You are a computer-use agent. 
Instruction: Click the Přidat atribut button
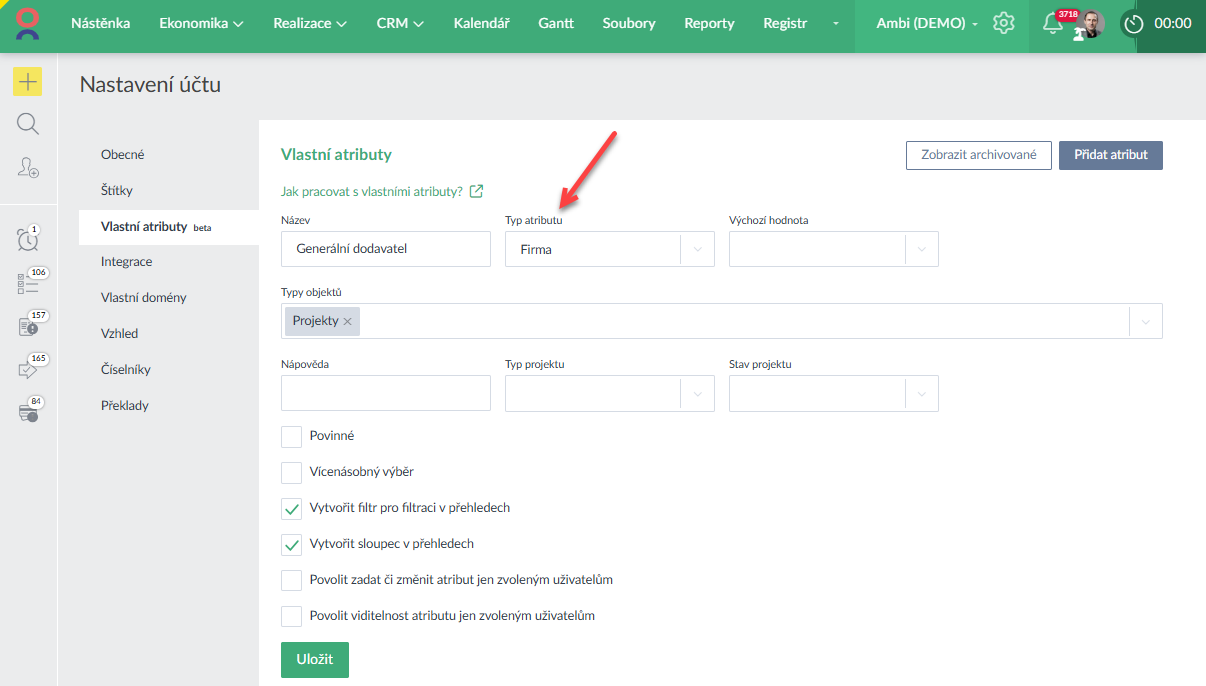pyautogui.click(x=1110, y=155)
